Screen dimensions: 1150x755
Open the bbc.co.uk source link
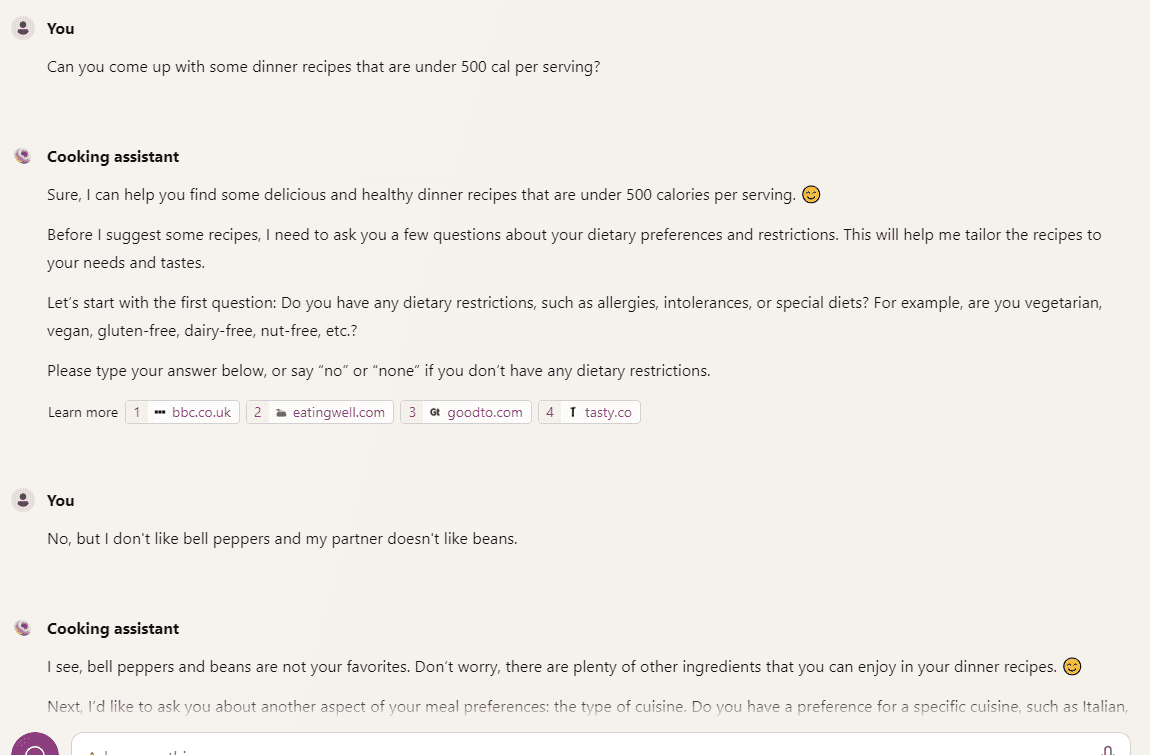pos(183,412)
